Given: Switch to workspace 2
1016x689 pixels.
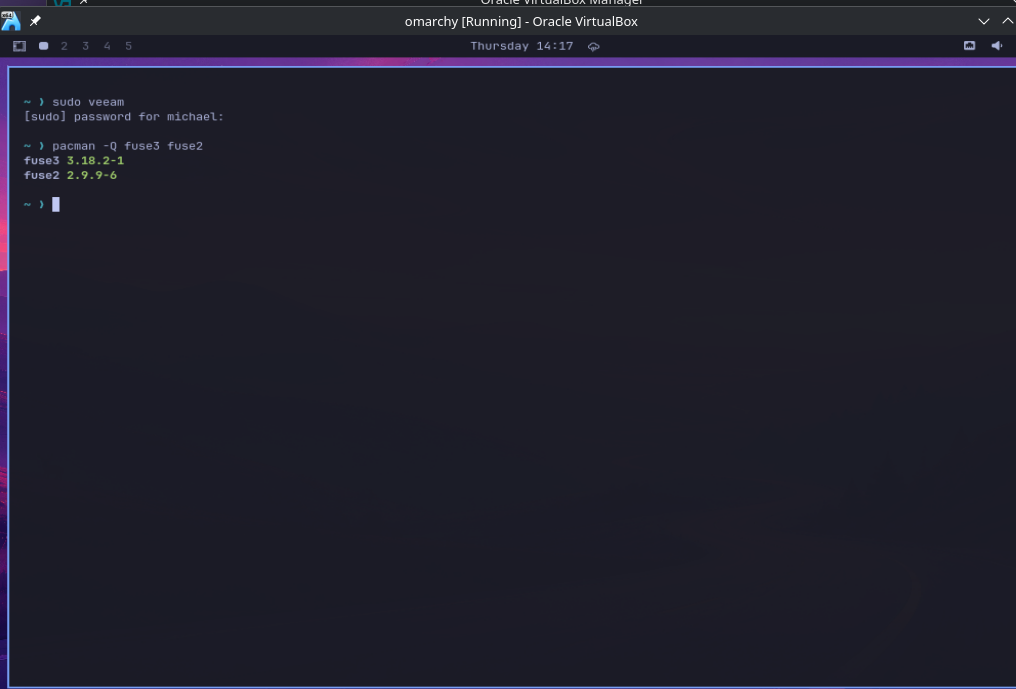Looking at the screenshot, I should click(x=64, y=46).
